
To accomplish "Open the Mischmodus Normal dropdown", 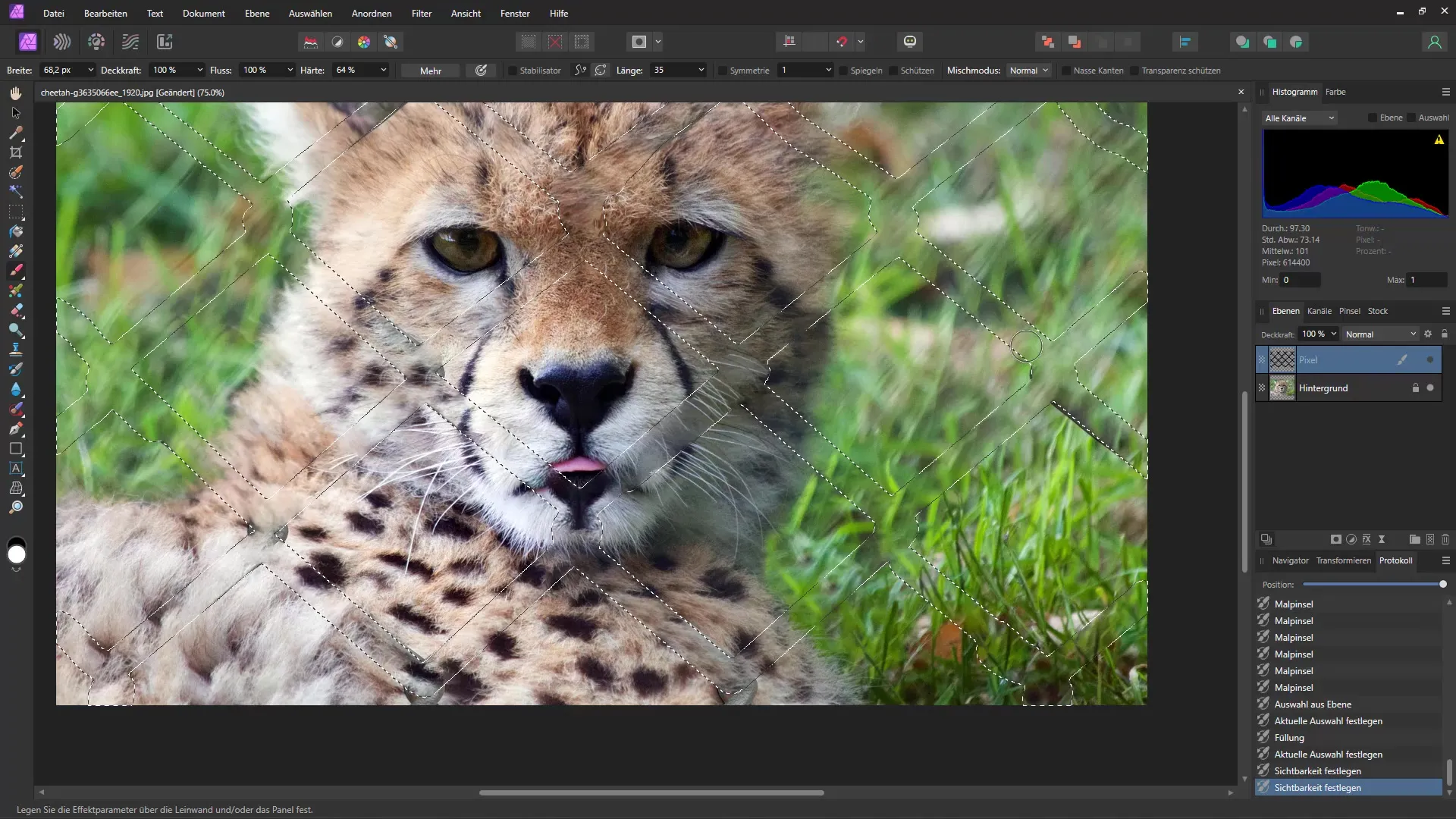I will click(x=1029, y=71).
